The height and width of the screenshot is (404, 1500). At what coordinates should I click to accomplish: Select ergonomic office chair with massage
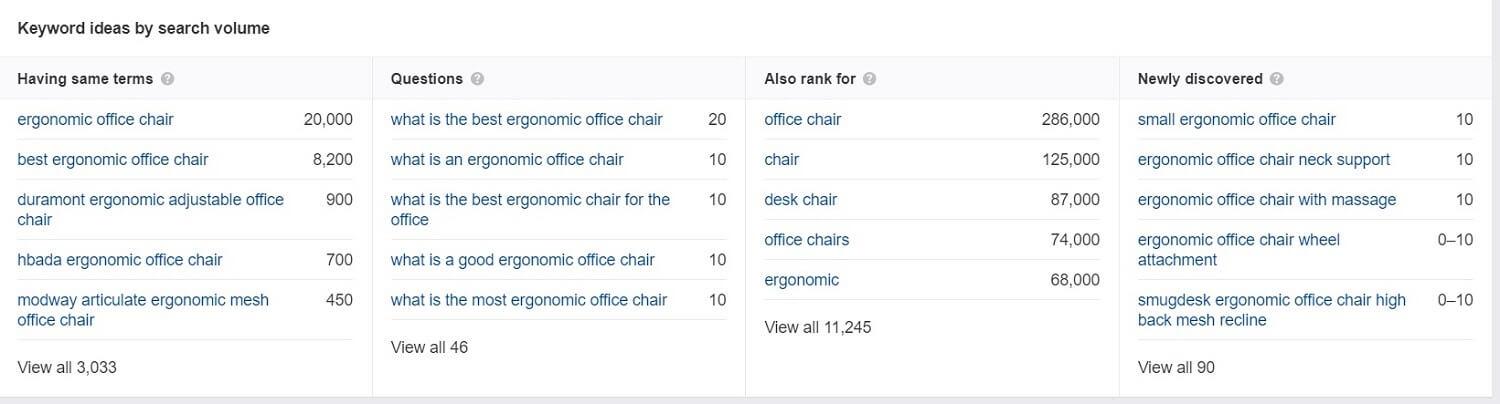pyautogui.click(x=1267, y=199)
